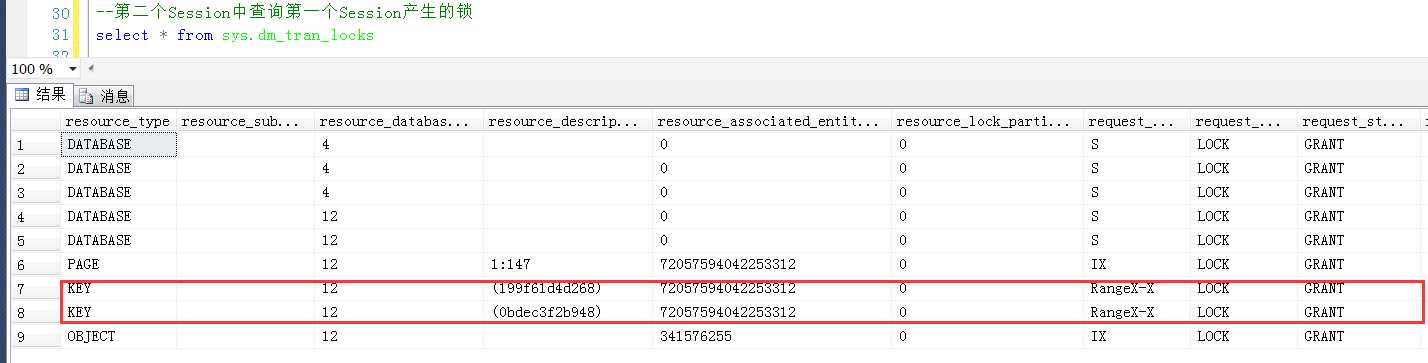This screenshot has height=363, width=1428.
Task: Click the 1:147 resource description cell
Action: click(x=568, y=265)
